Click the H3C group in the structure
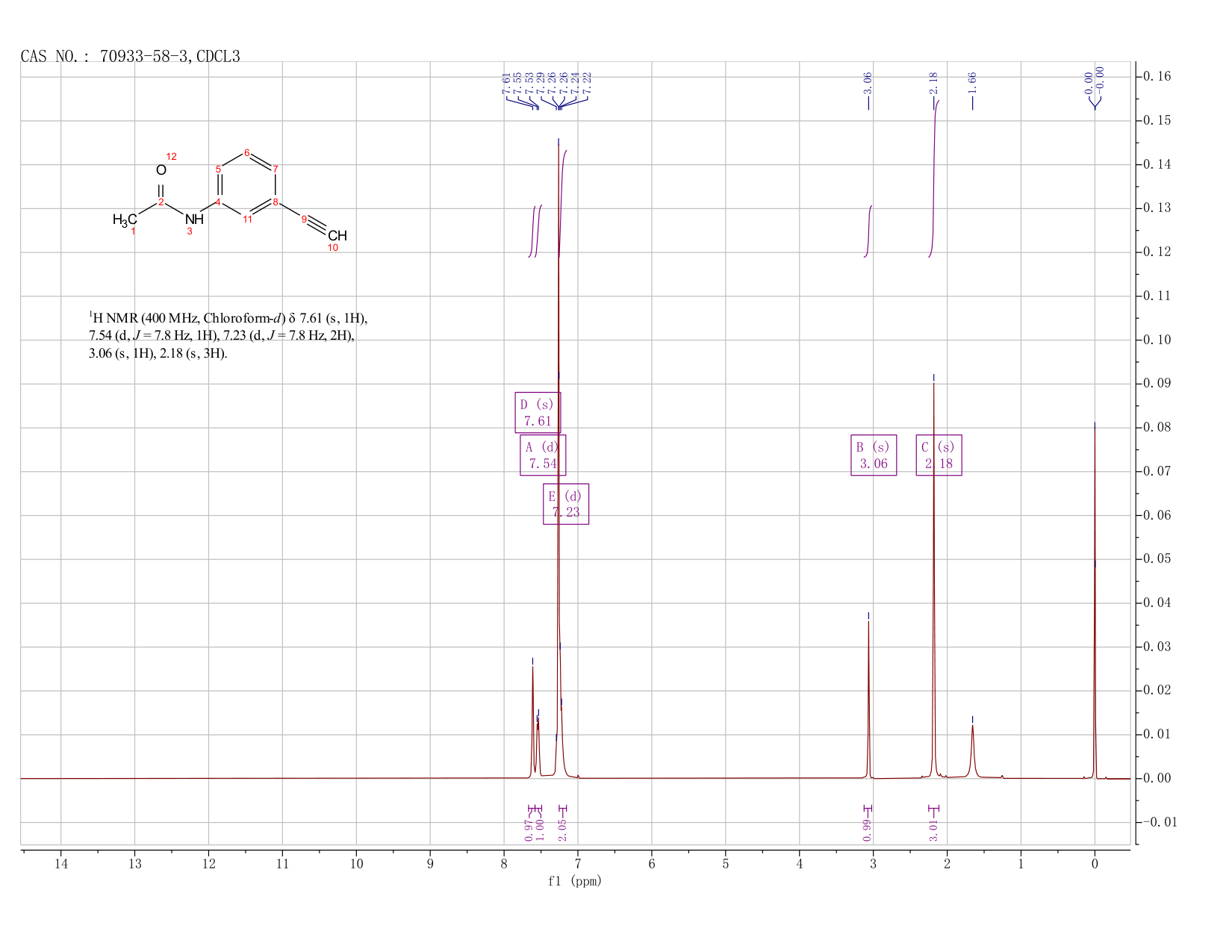This screenshot has height=952, width=1232. (125, 220)
